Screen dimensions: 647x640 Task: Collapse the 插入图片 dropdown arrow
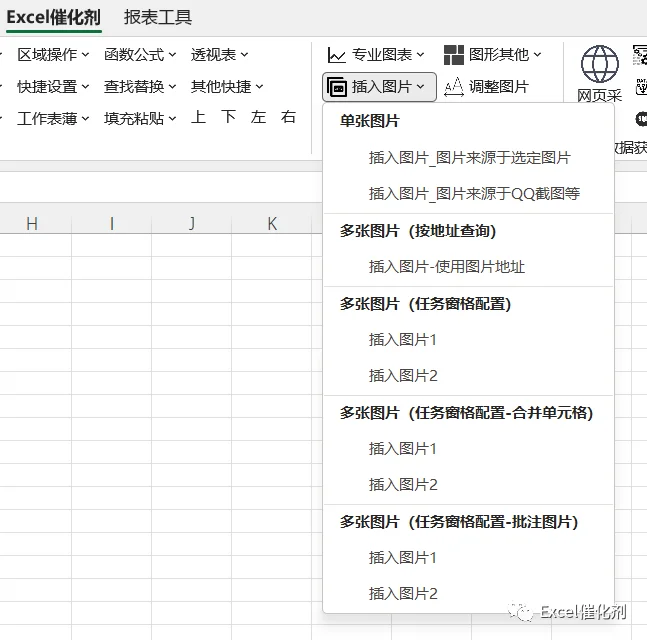pyautogui.click(x=420, y=87)
